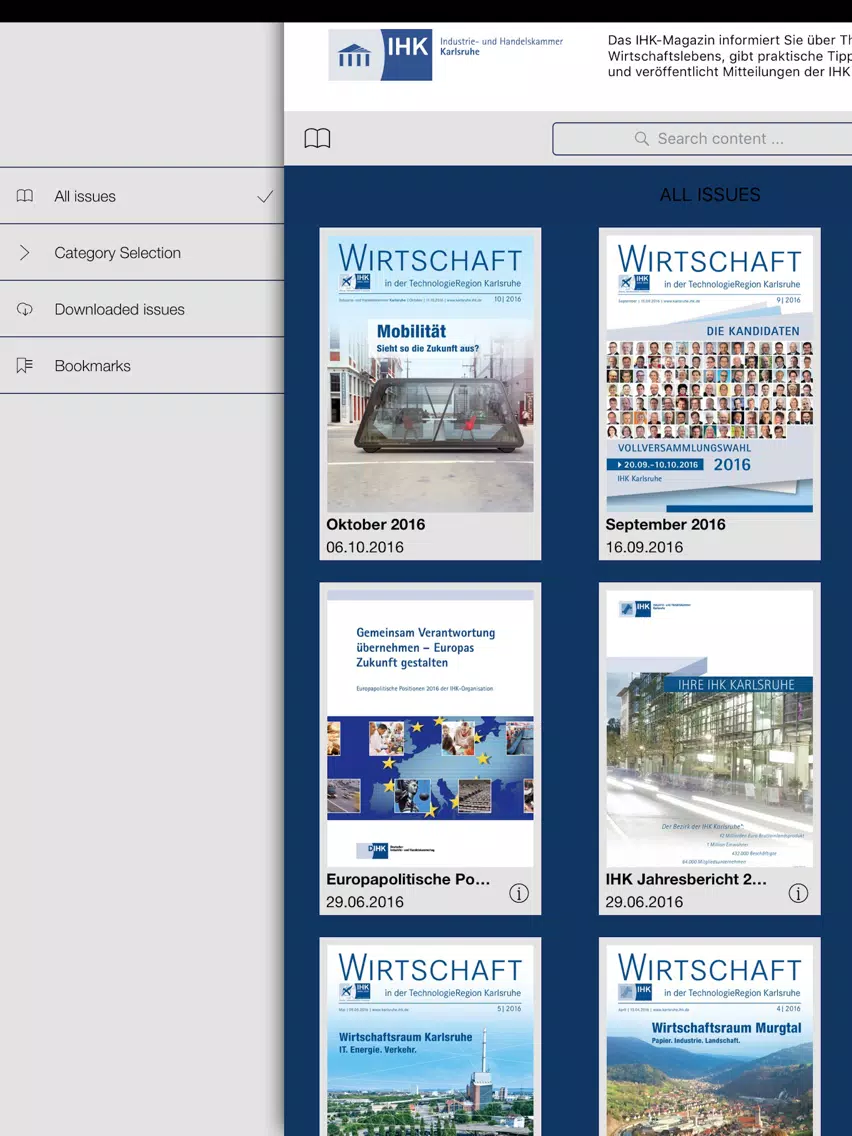Viewport: 852px width, 1136px height.
Task: Open Wirtschaftsraum Karlsruhe 5|2016 cover
Action: point(430,1040)
